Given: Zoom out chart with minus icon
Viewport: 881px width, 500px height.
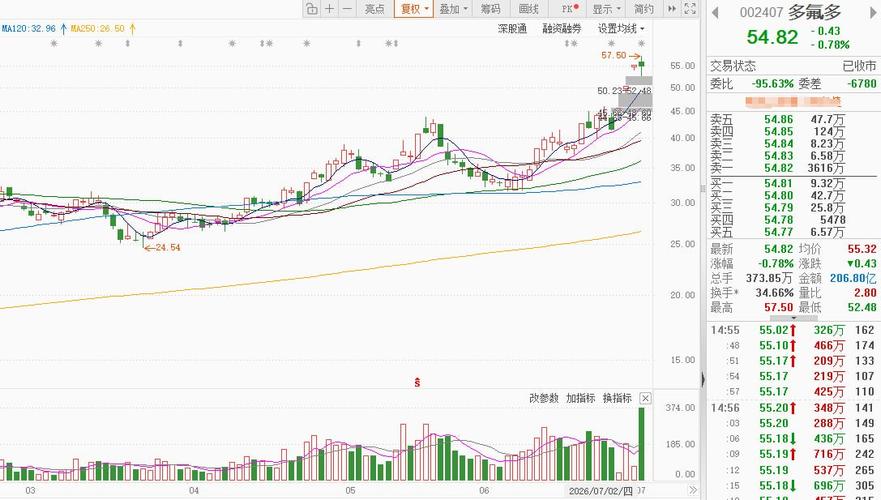Looking at the screenshot, I should [x=347, y=8].
